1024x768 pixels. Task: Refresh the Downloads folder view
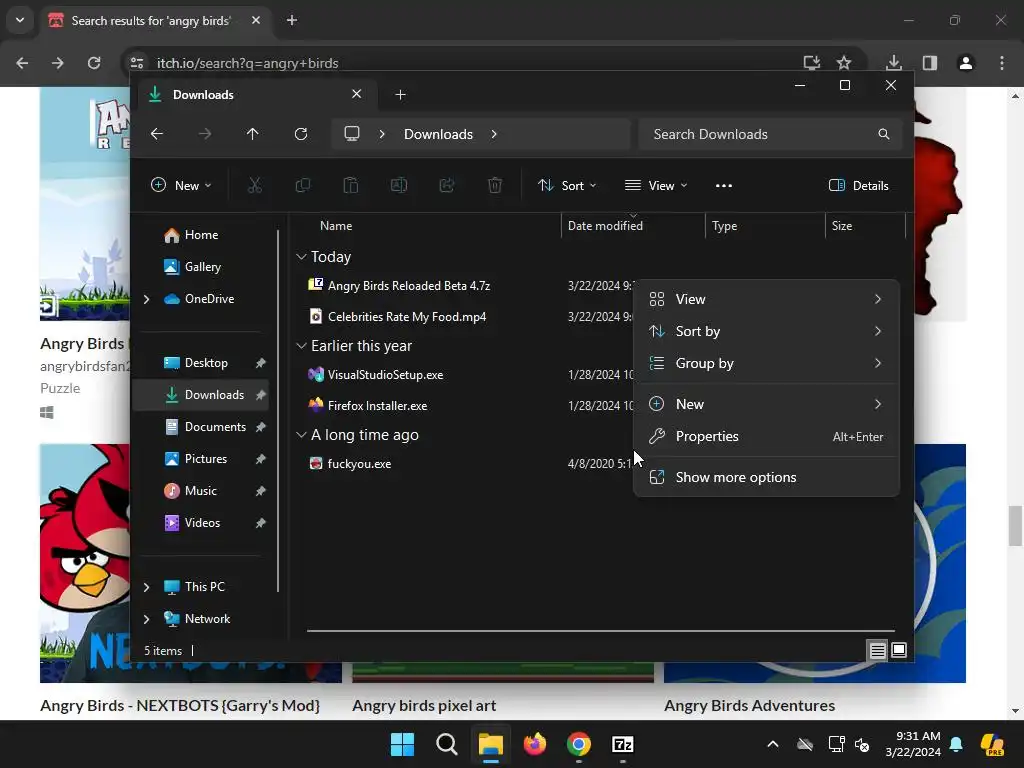[301, 134]
